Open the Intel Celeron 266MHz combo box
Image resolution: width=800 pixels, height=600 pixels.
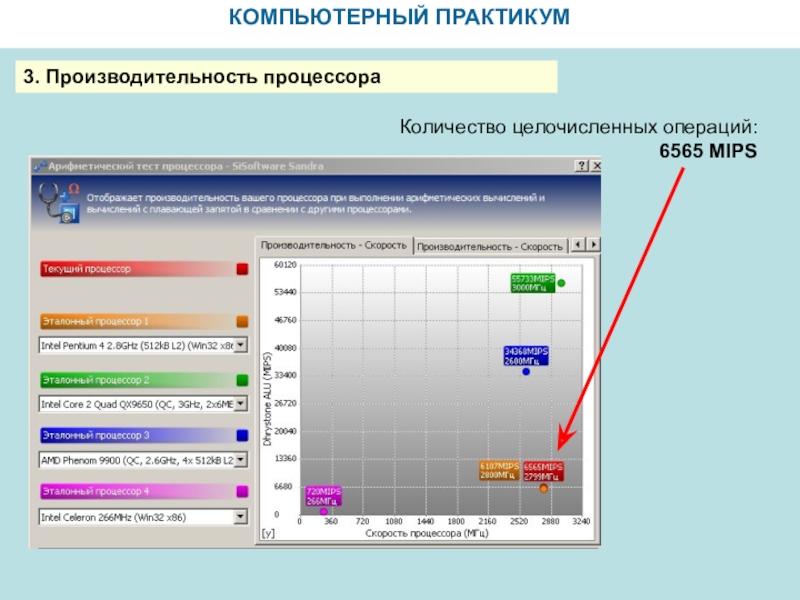point(143,517)
